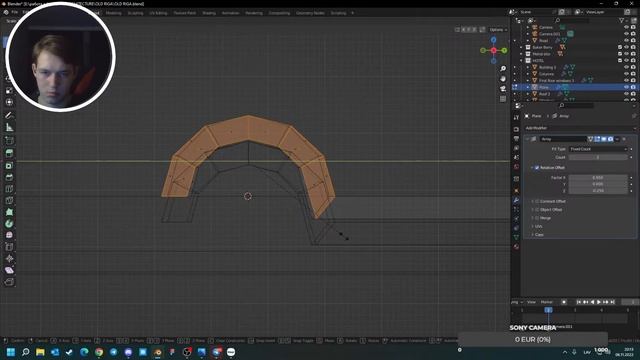Collapse the Array modifier panel

[527, 139]
